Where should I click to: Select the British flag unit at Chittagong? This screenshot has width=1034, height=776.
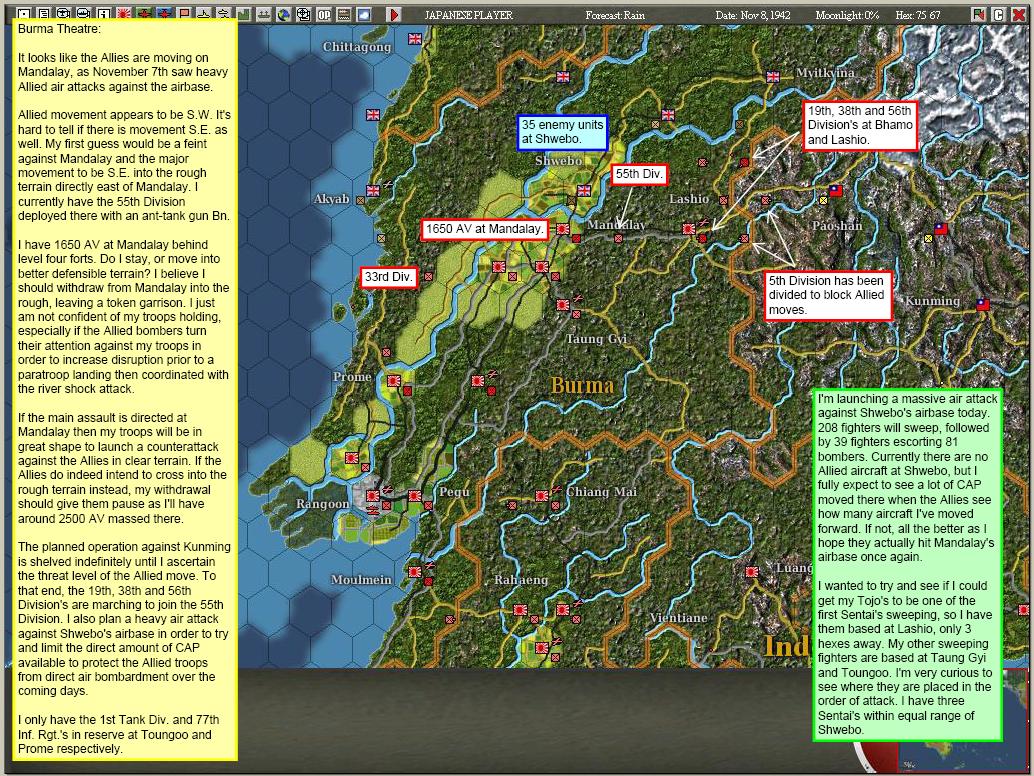(415, 39)
